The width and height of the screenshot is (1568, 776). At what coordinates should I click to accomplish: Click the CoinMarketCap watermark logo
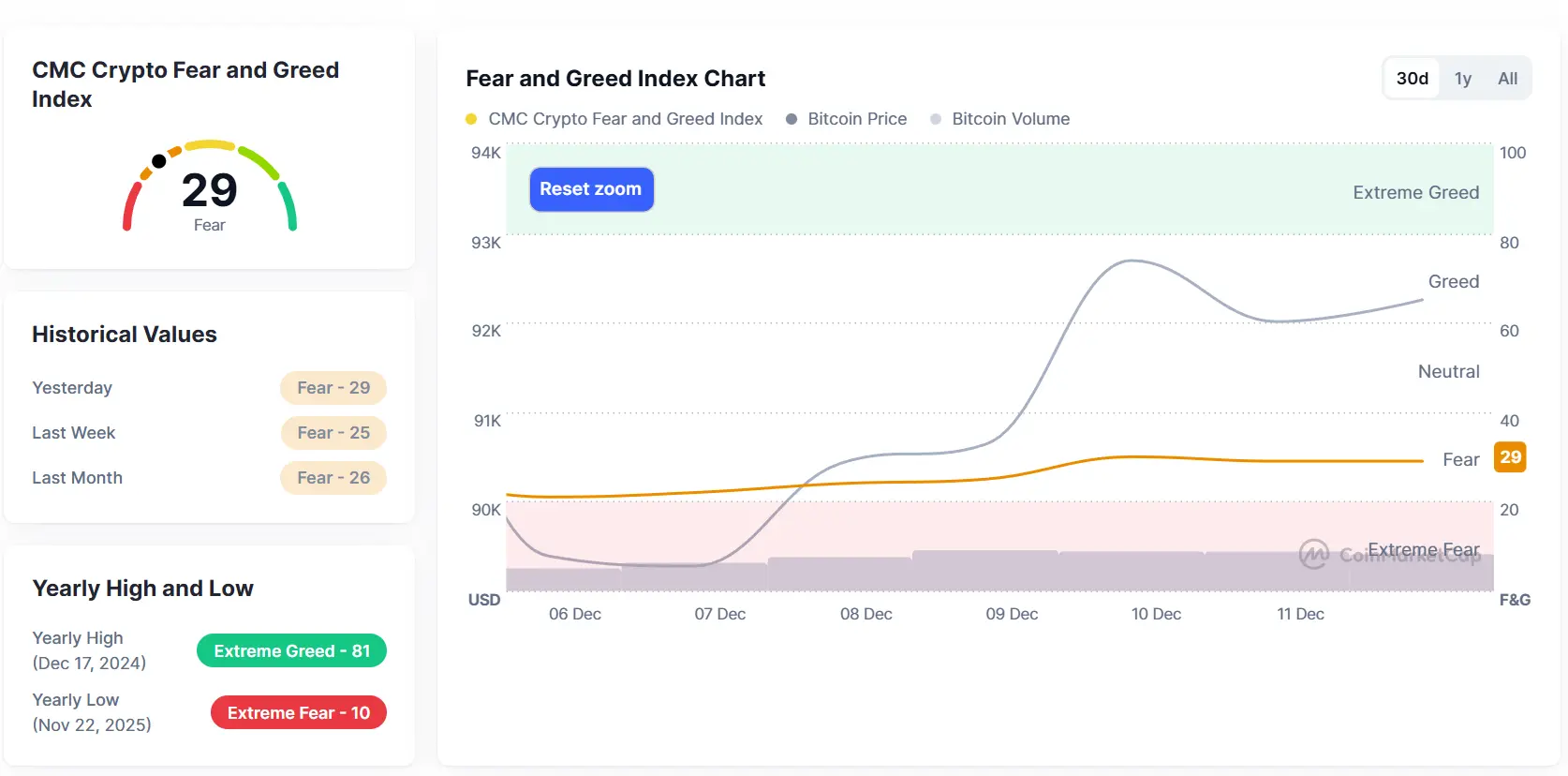pos(1314,554)
